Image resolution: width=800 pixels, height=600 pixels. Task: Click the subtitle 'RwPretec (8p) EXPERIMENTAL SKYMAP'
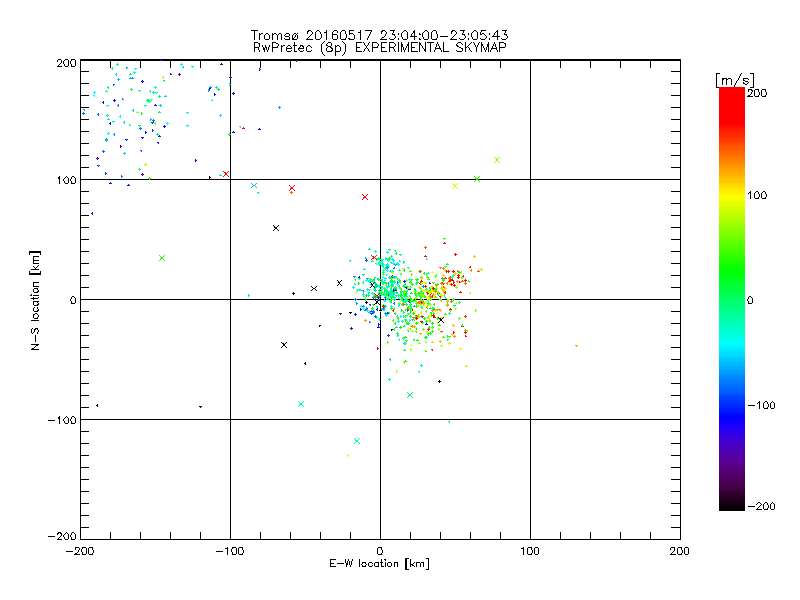click(x=379, y=48)
